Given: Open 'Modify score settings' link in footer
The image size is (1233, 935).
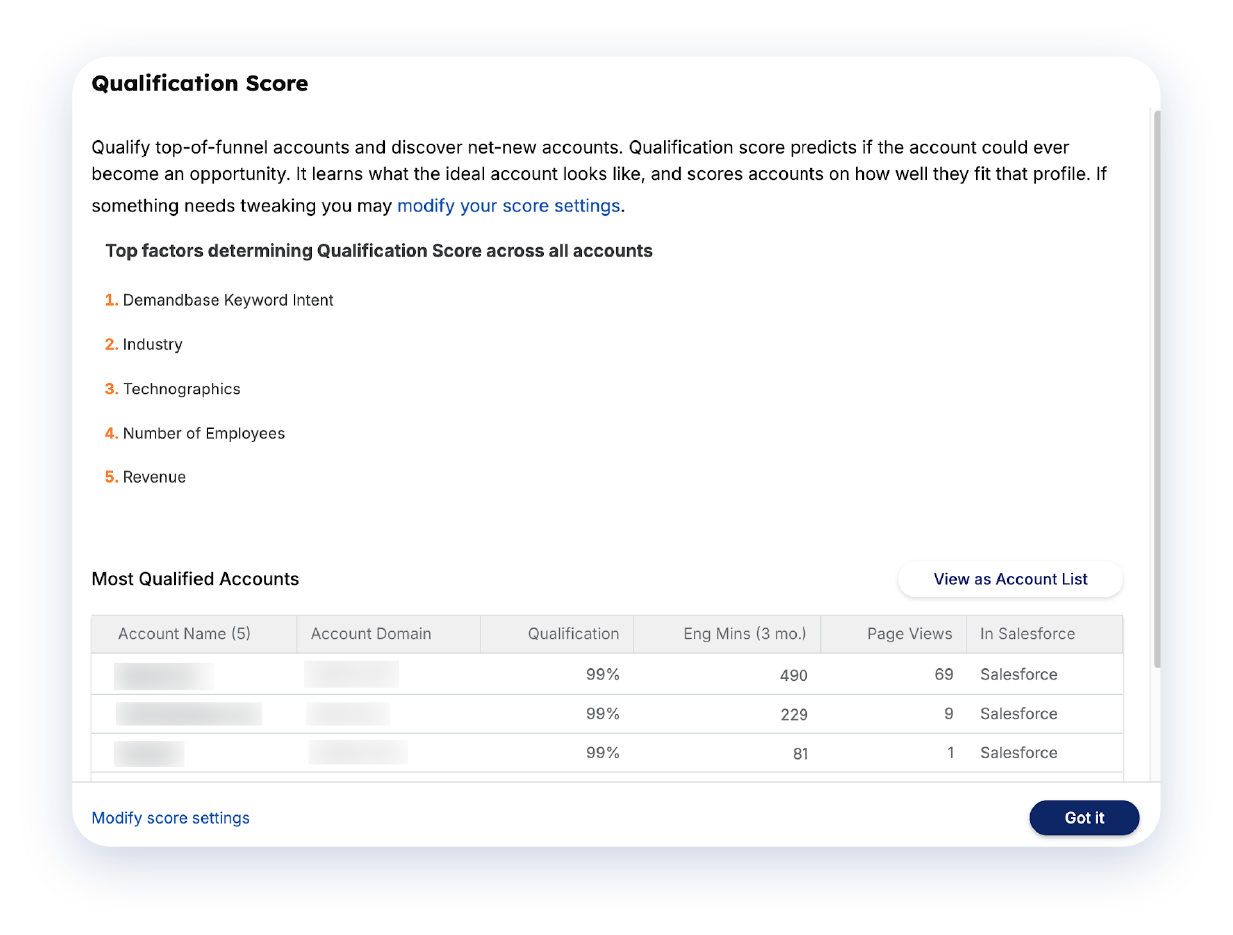Looking at the screenshot, I should [x=170, y=818].
